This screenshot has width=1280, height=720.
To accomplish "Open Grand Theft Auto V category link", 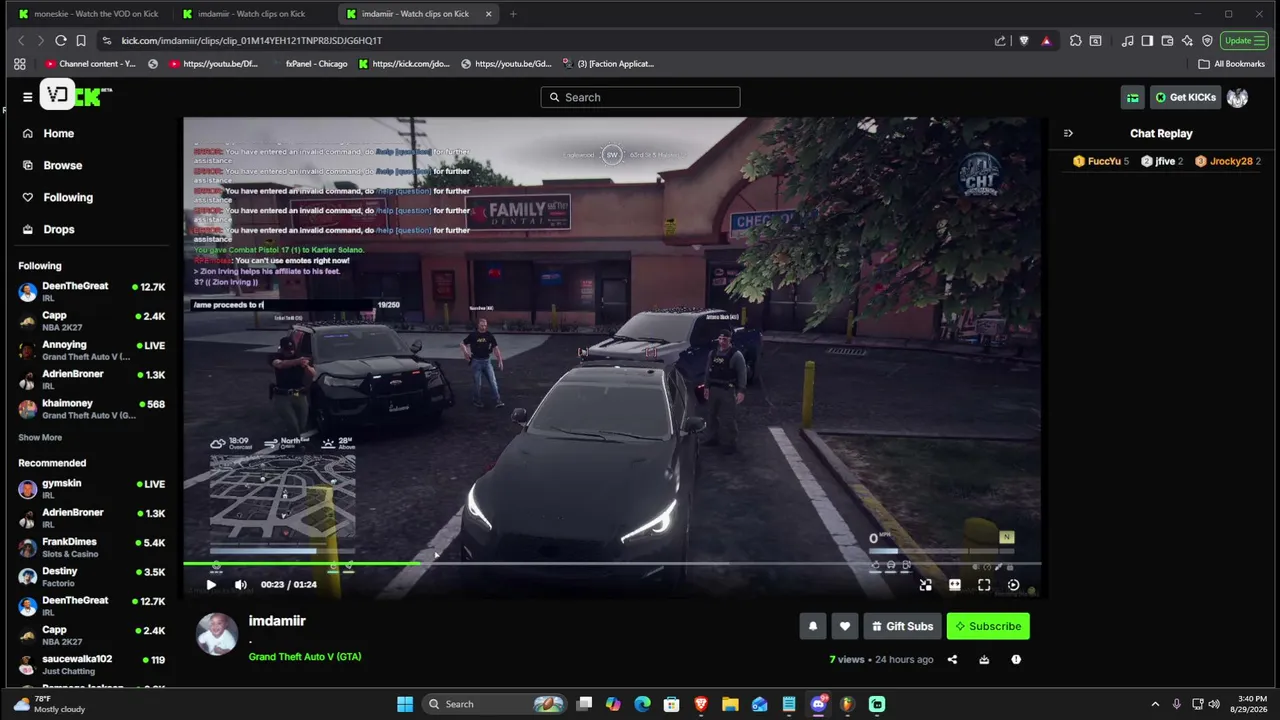I will 305,657.
